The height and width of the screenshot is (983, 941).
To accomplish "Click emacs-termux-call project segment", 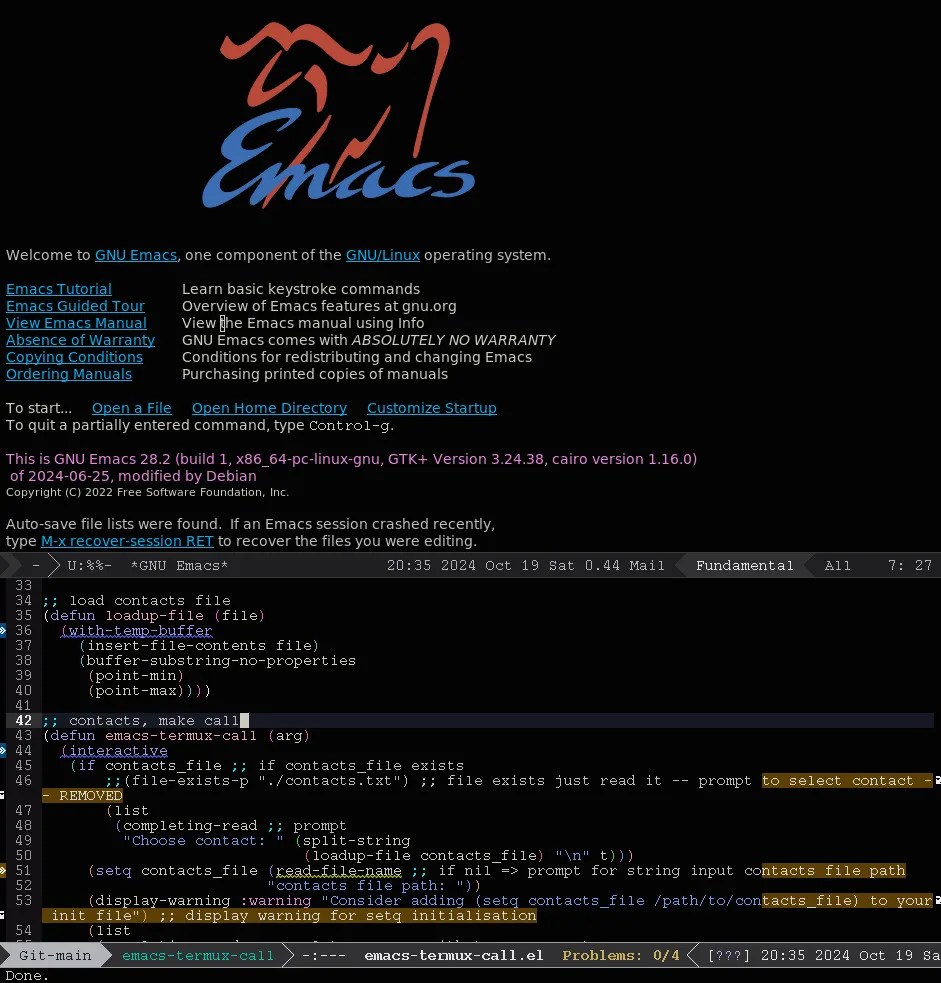I will pos(197,955).
